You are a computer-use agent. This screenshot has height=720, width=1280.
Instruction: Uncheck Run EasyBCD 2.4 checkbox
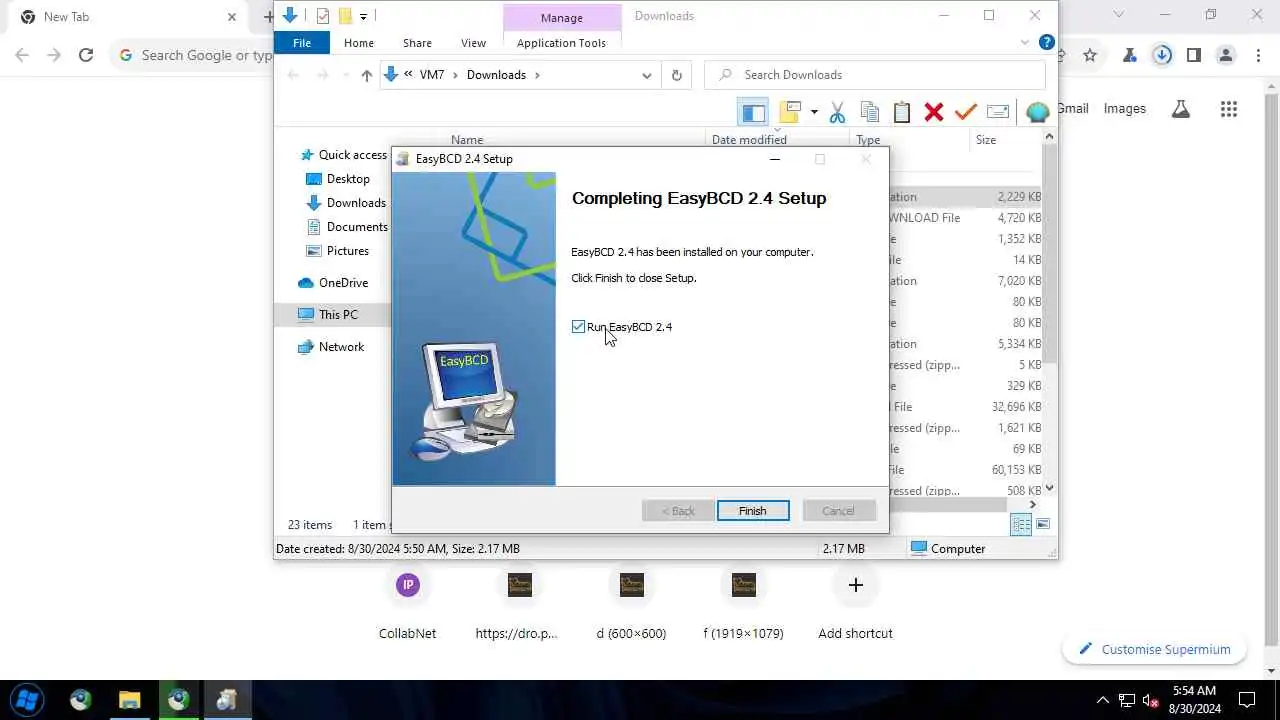tap(578, 327)
